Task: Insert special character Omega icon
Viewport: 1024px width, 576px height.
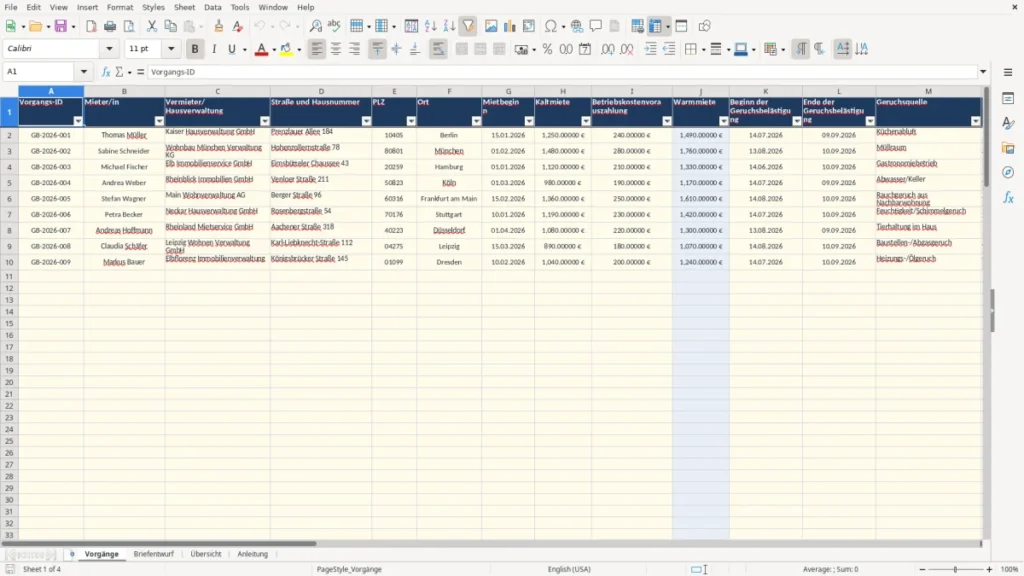Action: click(551, 26)
